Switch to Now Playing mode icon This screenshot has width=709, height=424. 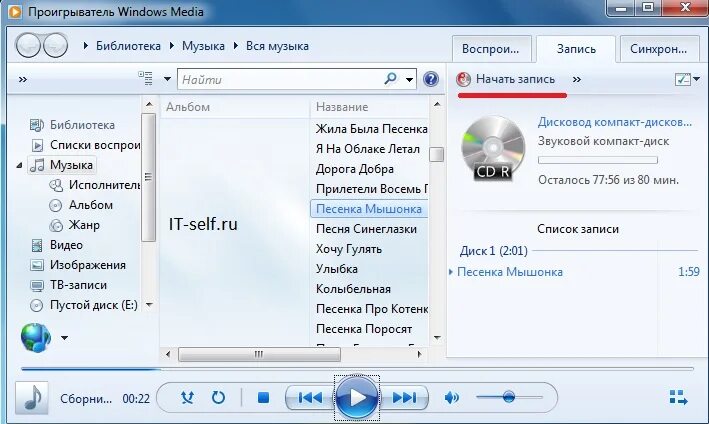(678, 398)
